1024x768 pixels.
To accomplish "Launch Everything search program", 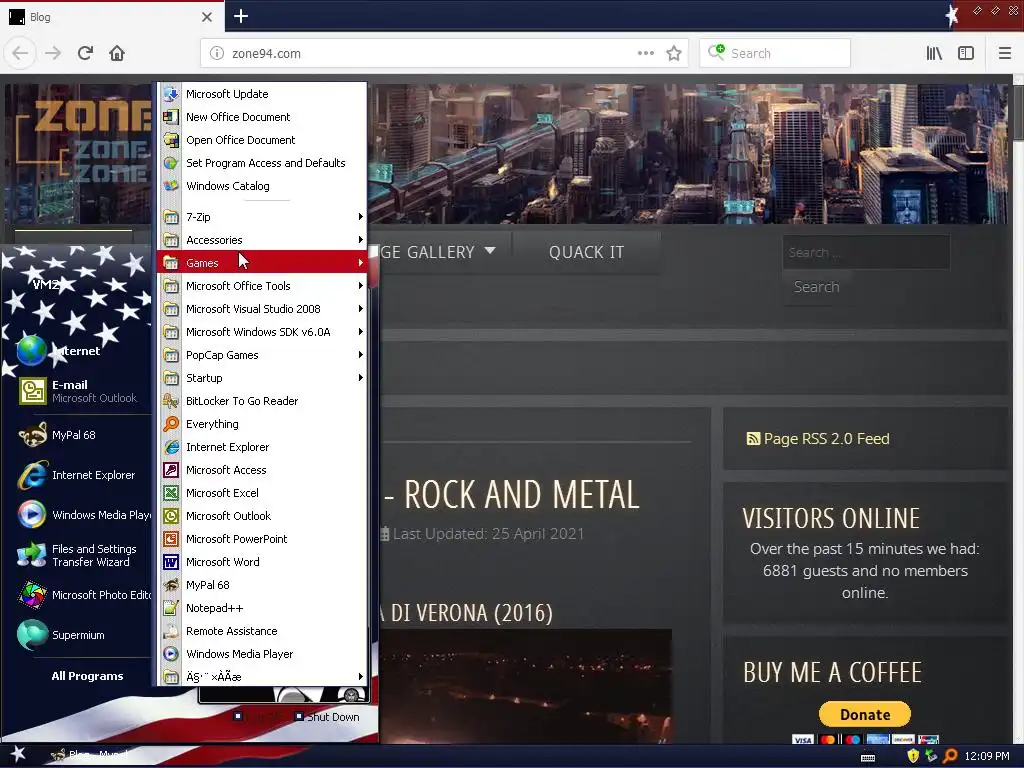I will pos(261,424).
